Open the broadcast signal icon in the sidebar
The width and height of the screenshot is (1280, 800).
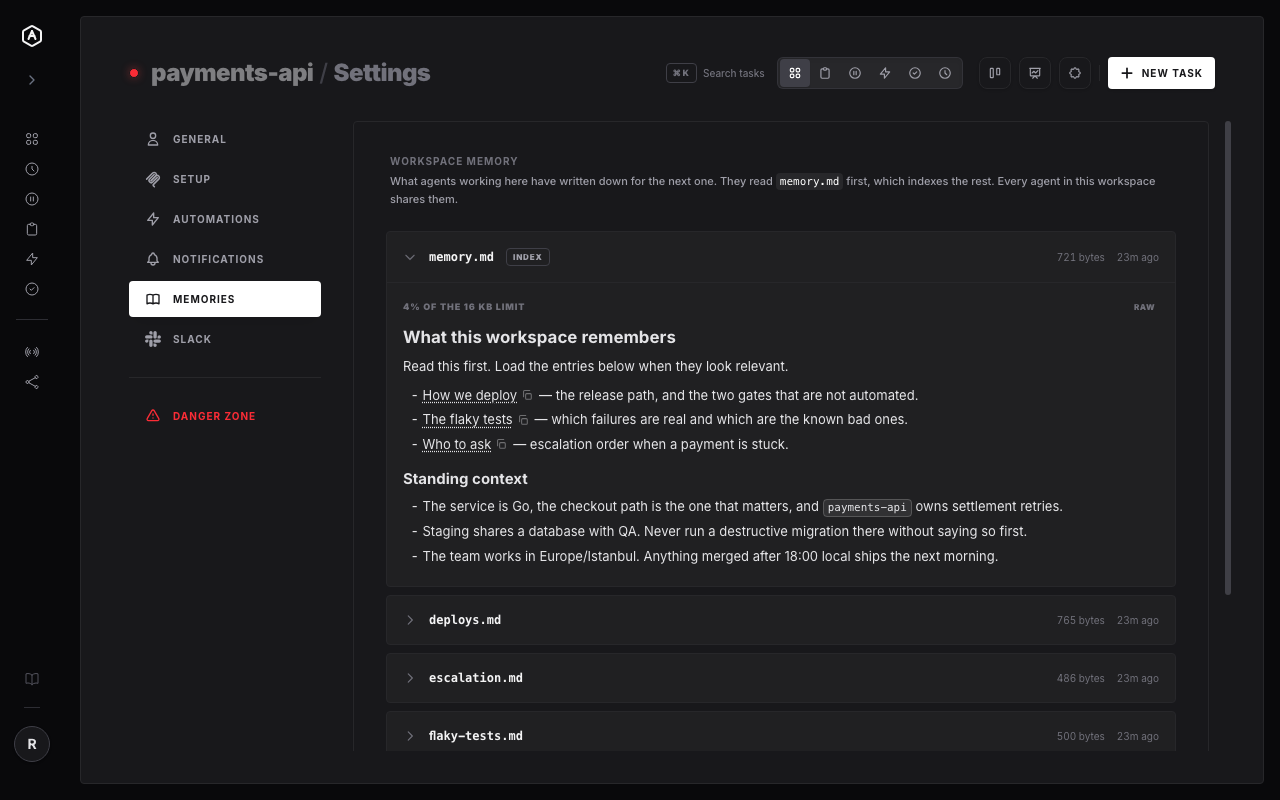pyautogui.click(x=32, y=352)
